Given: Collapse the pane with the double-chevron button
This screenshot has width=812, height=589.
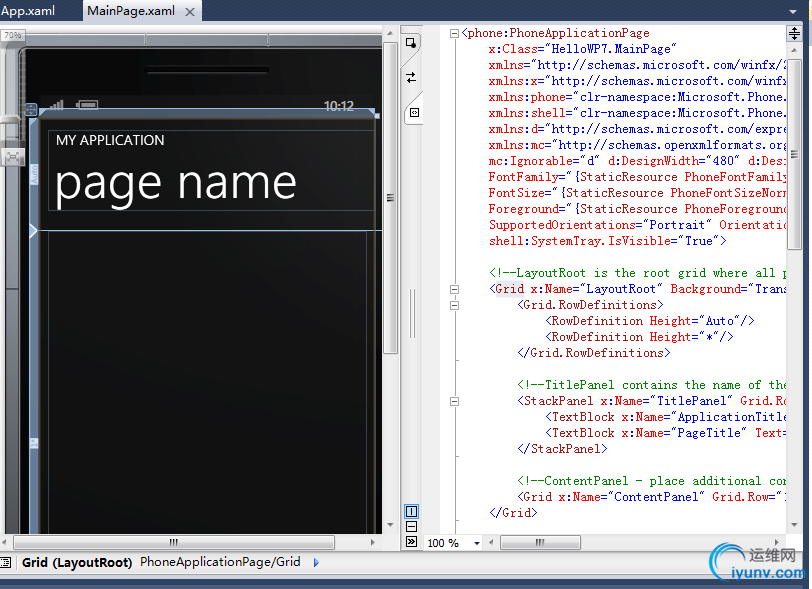Looking at the screenshot, I should tap(411, 542).
